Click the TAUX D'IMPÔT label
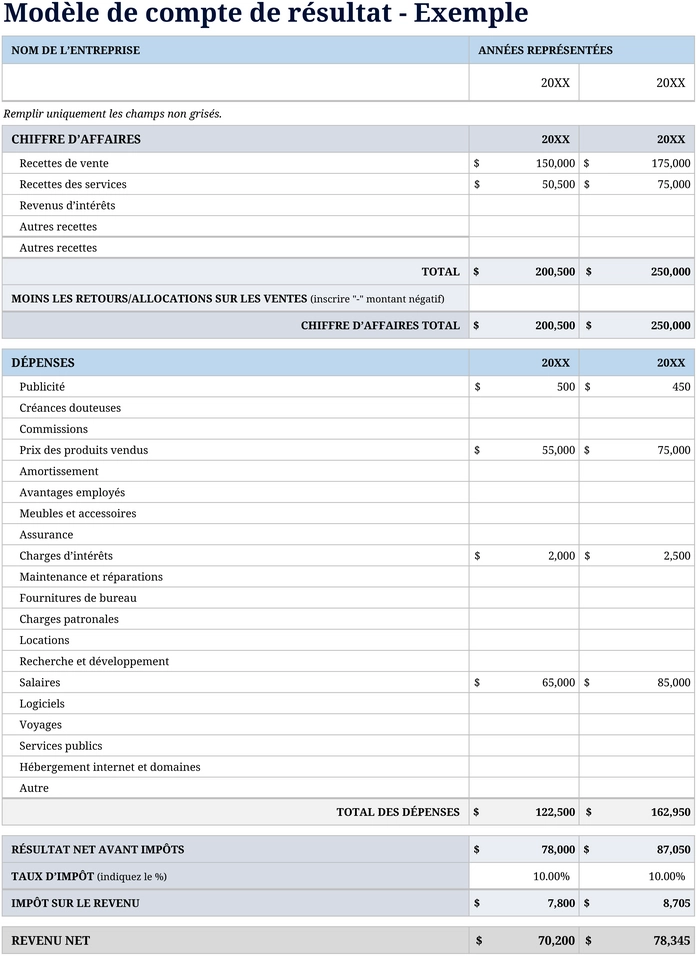This screenshot has height=956, width=697. click(89, 877)
